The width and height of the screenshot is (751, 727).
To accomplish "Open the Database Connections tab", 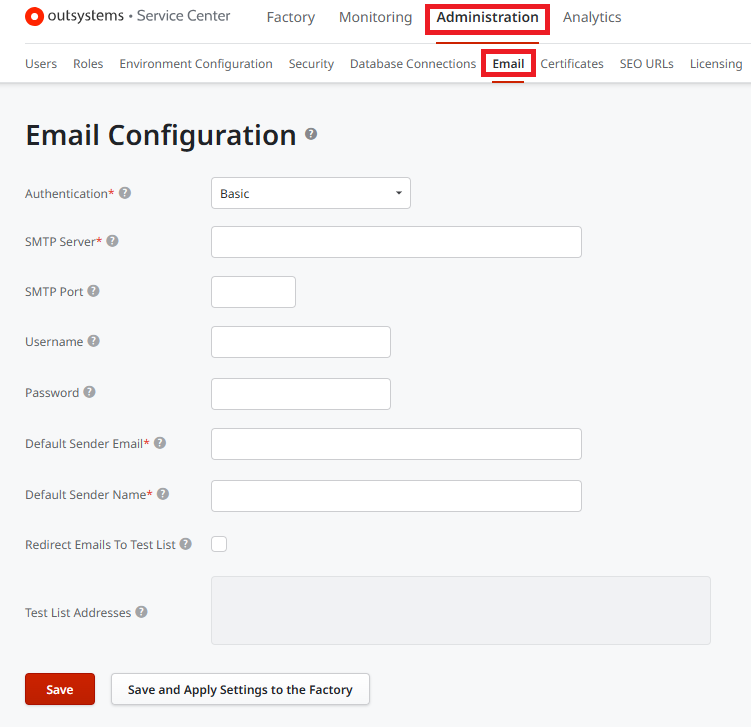I will [412, 64].
